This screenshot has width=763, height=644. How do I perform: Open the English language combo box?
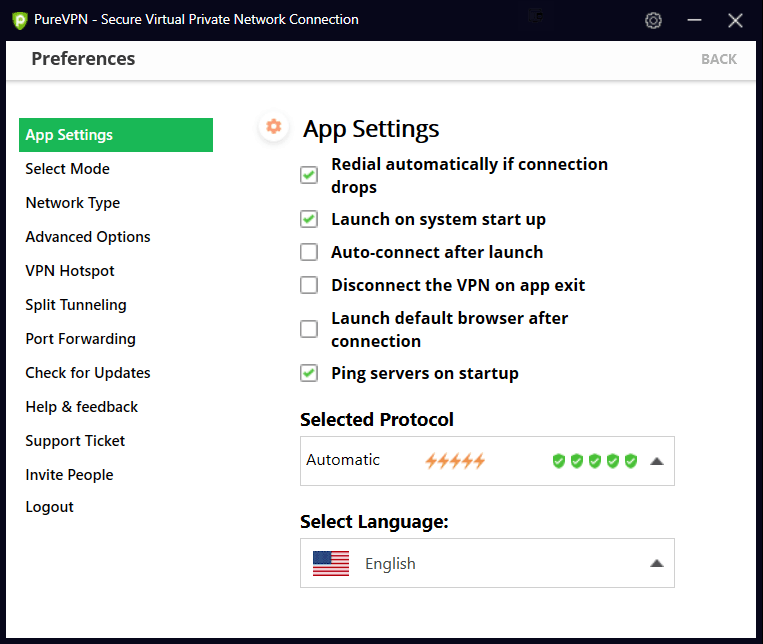click(487, 563)
